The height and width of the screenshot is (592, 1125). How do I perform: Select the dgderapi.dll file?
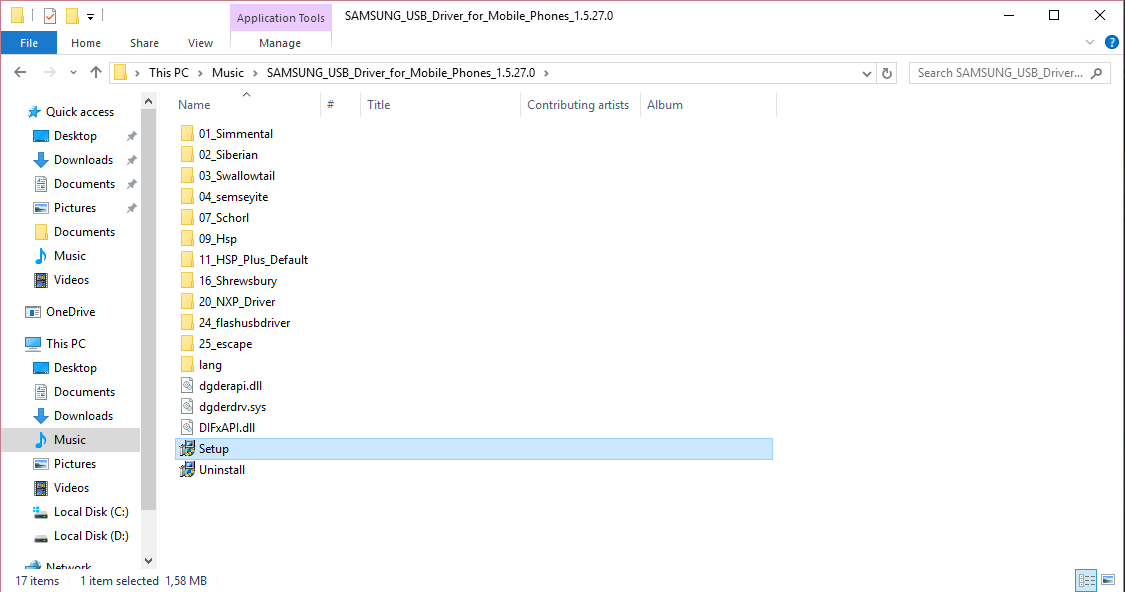click(230, 386)
